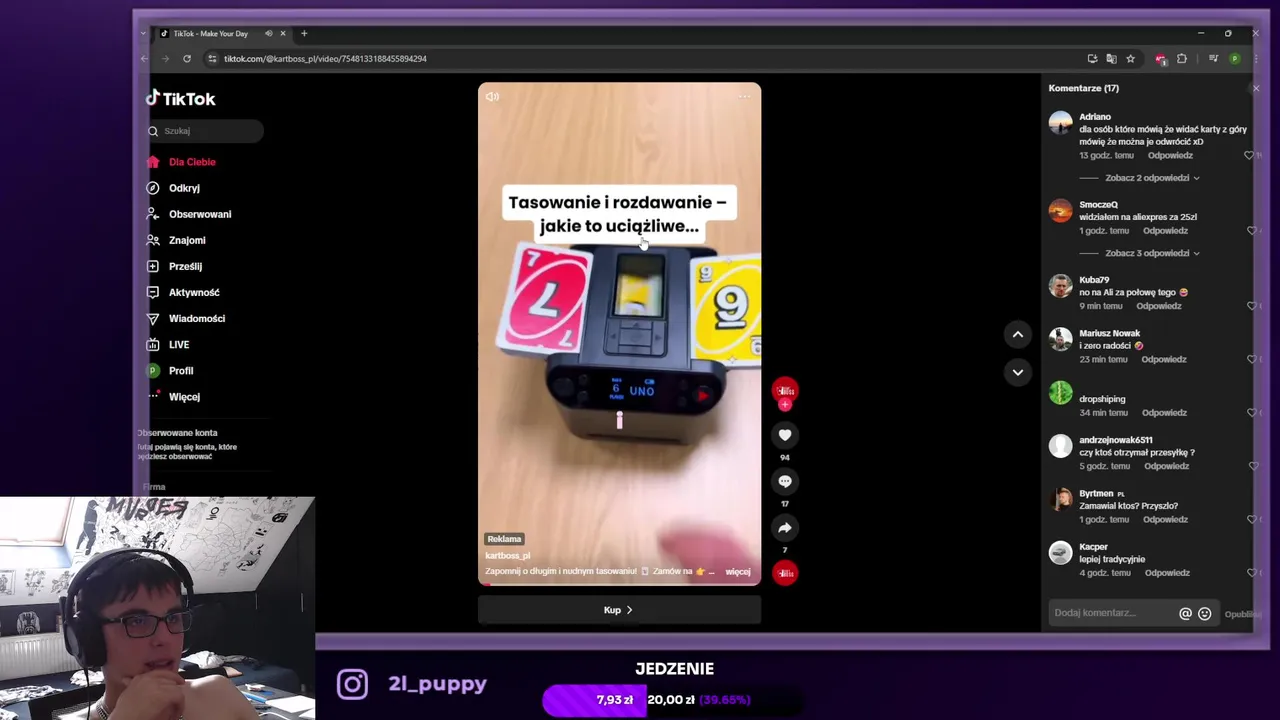Open the emoji picker smiley icon
This screenshot has width=1280, height=720.
1204,614
